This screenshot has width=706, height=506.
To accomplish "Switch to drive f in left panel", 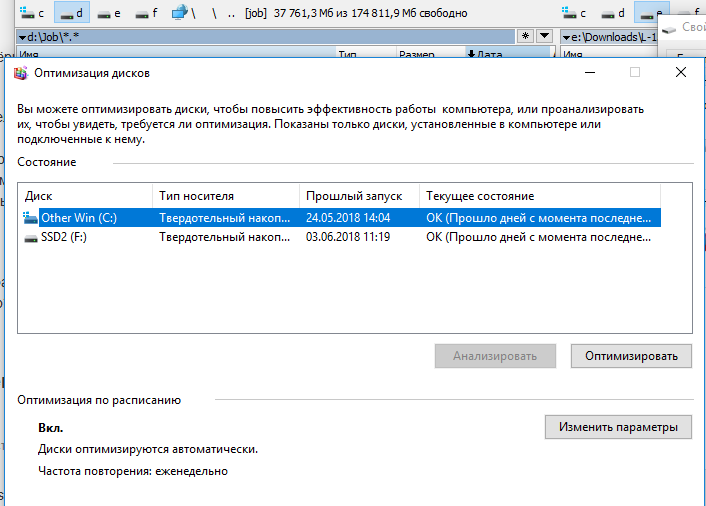I will (147, 13).
